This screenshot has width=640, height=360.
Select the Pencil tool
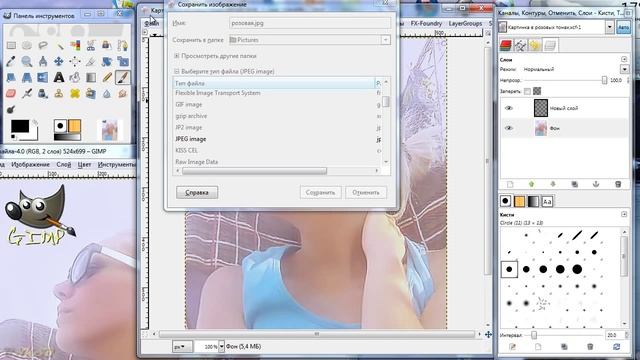(x=107, y=77)
